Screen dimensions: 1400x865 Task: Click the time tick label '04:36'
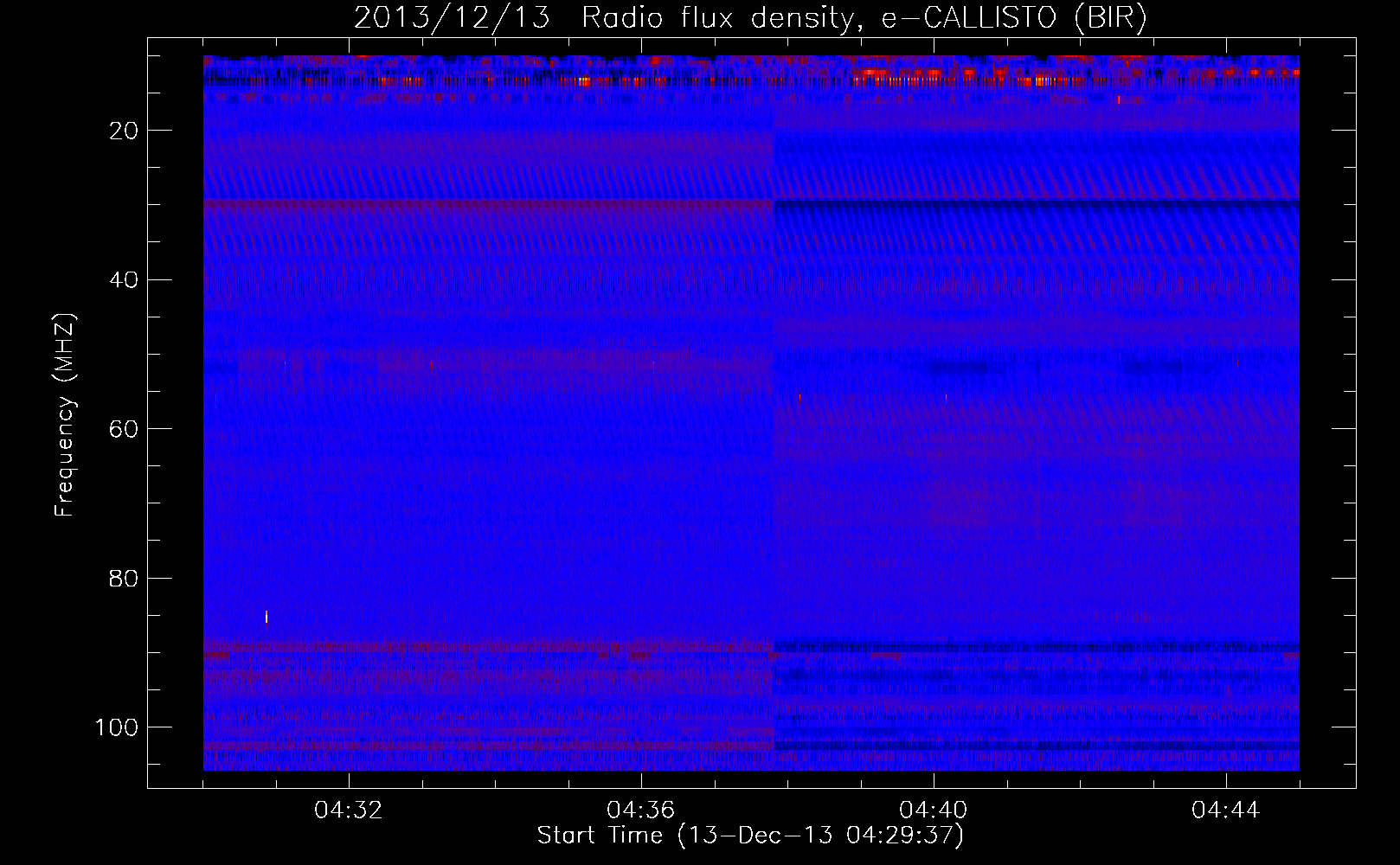point(641,811)
